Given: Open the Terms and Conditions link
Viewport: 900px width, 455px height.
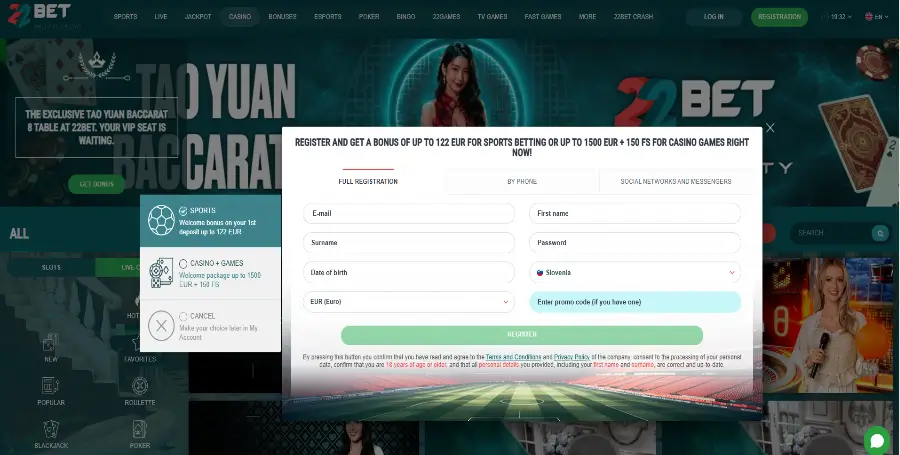Looking at the screenshot, I should coord(513,357).
